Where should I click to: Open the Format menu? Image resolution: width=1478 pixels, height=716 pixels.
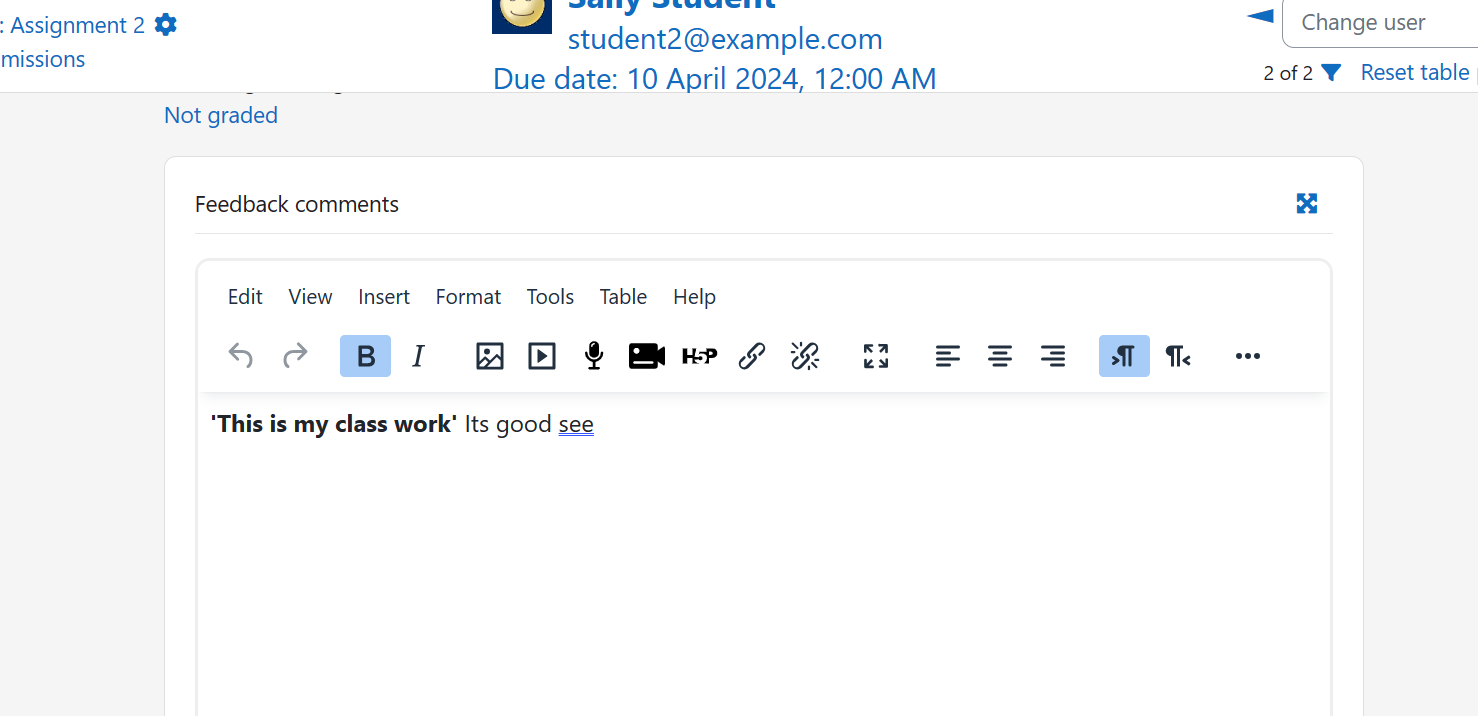pos(468,297)
